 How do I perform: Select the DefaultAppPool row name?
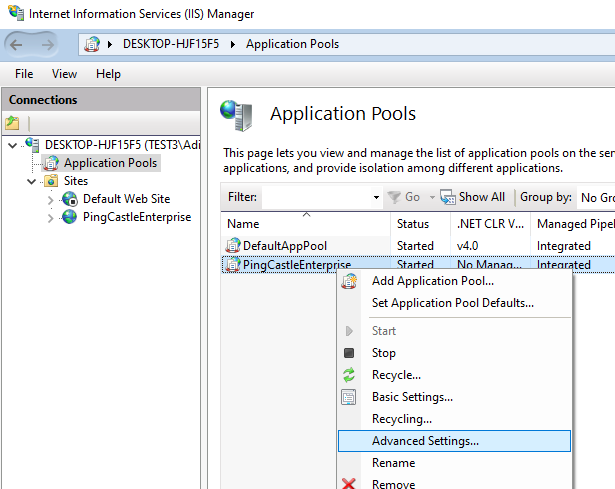click(x=285, y=246)
